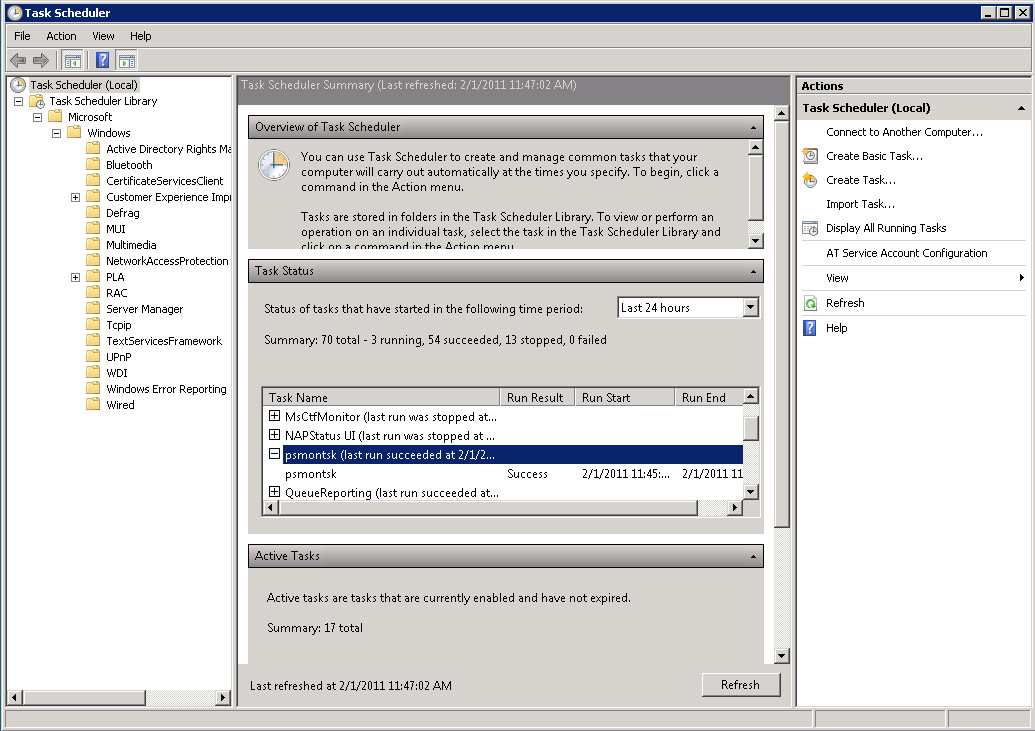
Task: Click the Bluetooth folder icon
Action: [x=94, y=164]
